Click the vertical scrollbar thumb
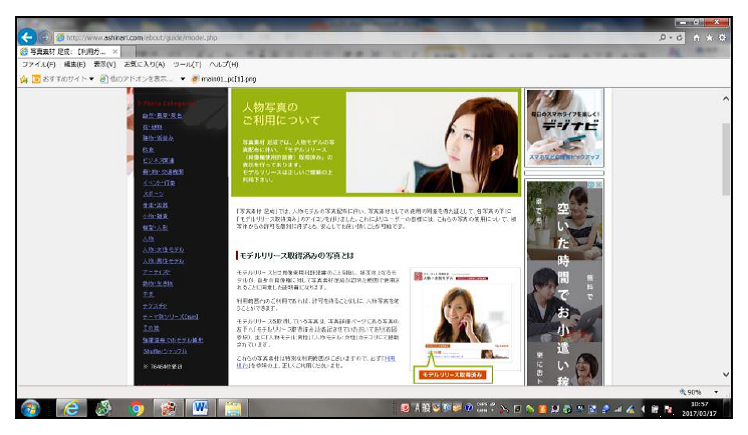 tap(726, 159)
